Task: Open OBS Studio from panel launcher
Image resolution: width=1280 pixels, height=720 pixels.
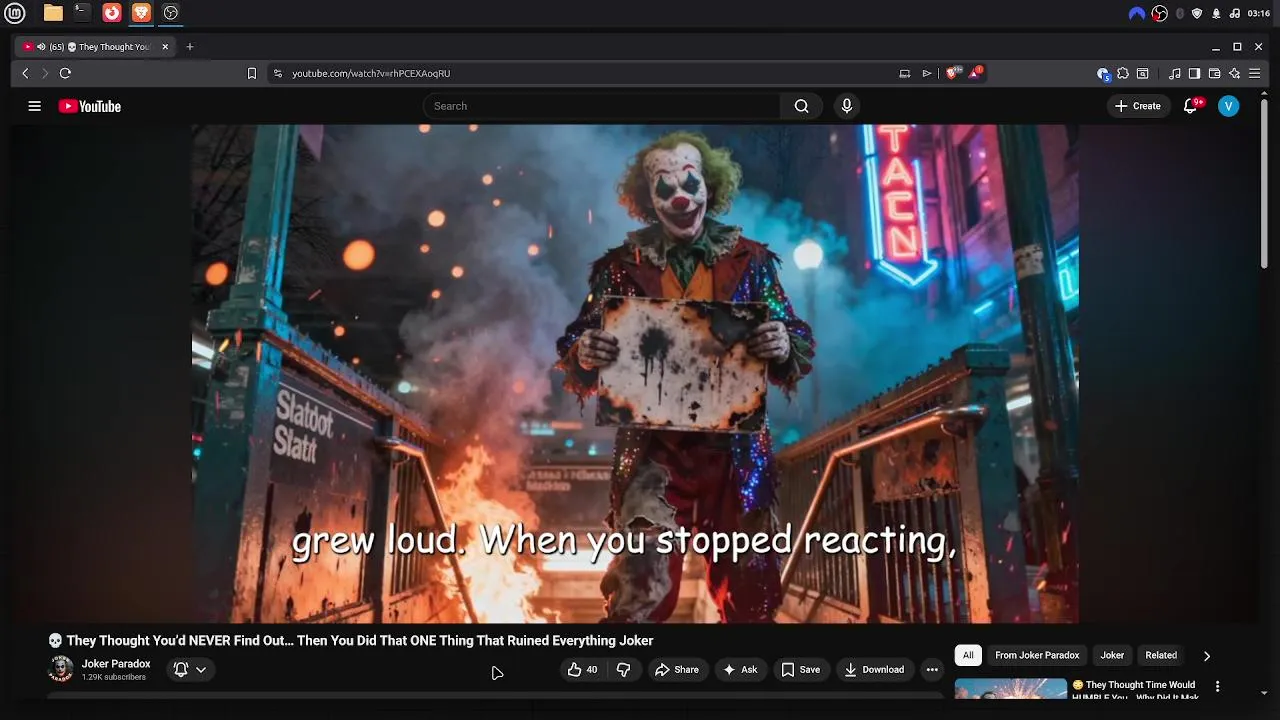Action: tap(170, 13)
